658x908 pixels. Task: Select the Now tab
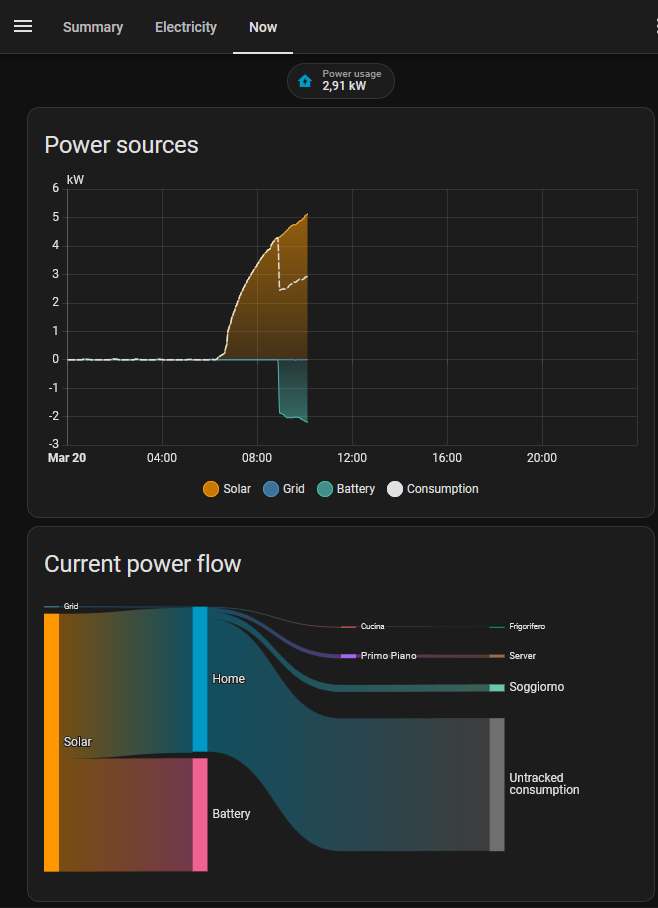tap(263, 27)
